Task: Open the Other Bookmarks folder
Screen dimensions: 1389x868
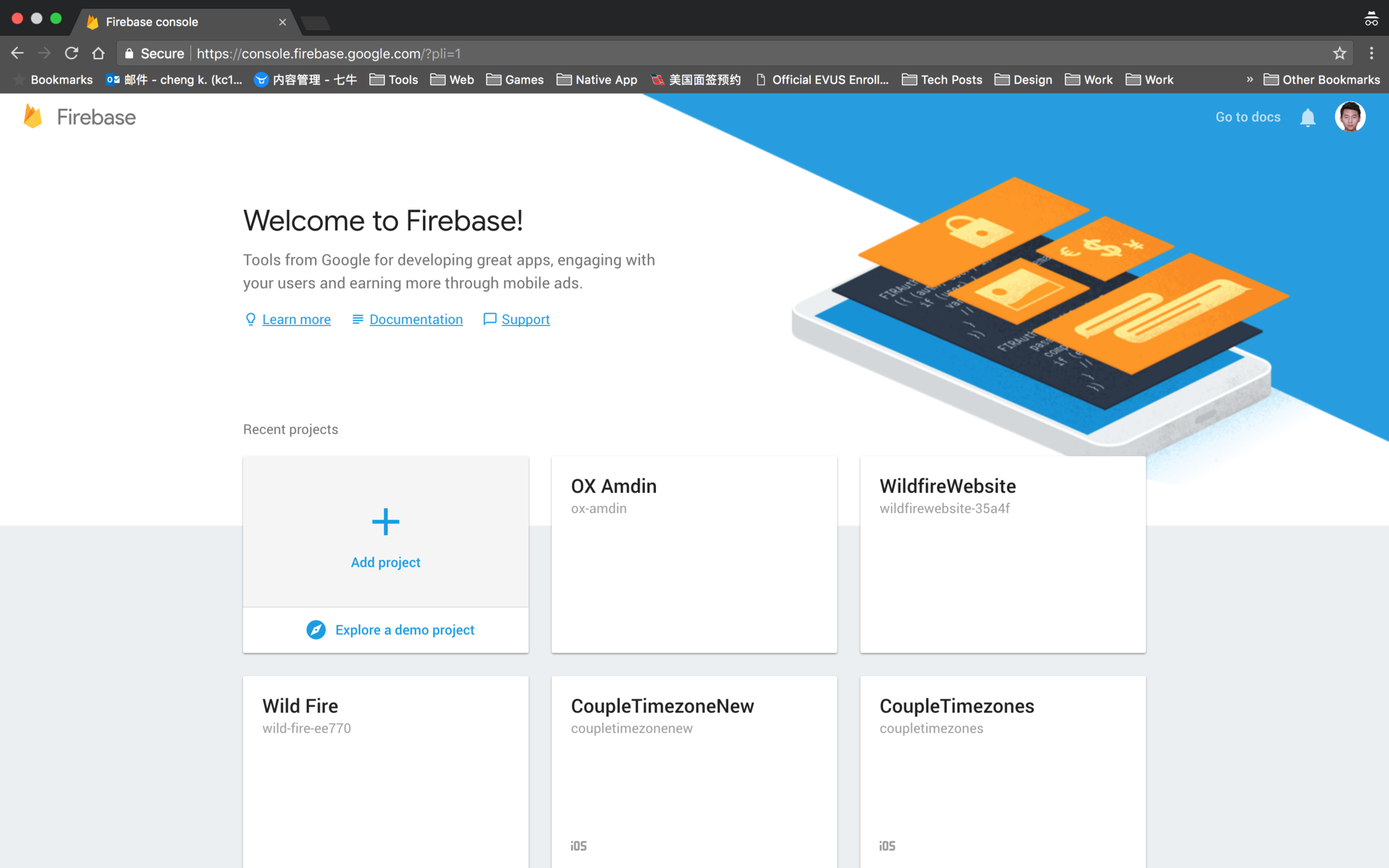Action: (x=1322, y=80)
